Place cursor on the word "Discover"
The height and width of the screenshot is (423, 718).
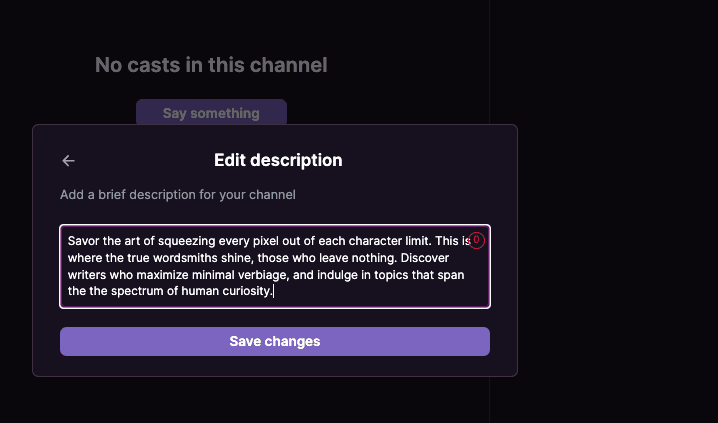pos(425,258)
